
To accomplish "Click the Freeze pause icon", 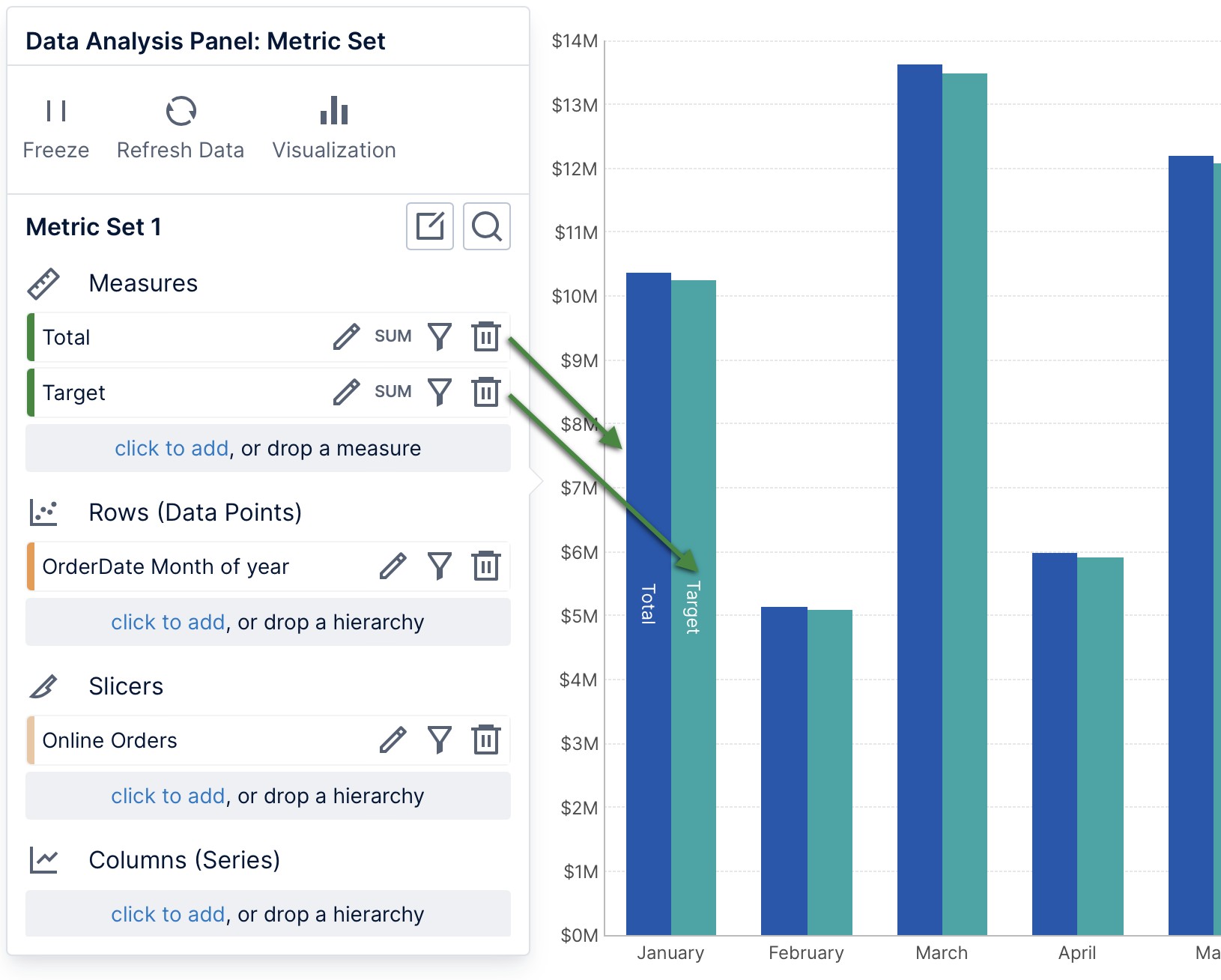I will (x=56, y=112).
